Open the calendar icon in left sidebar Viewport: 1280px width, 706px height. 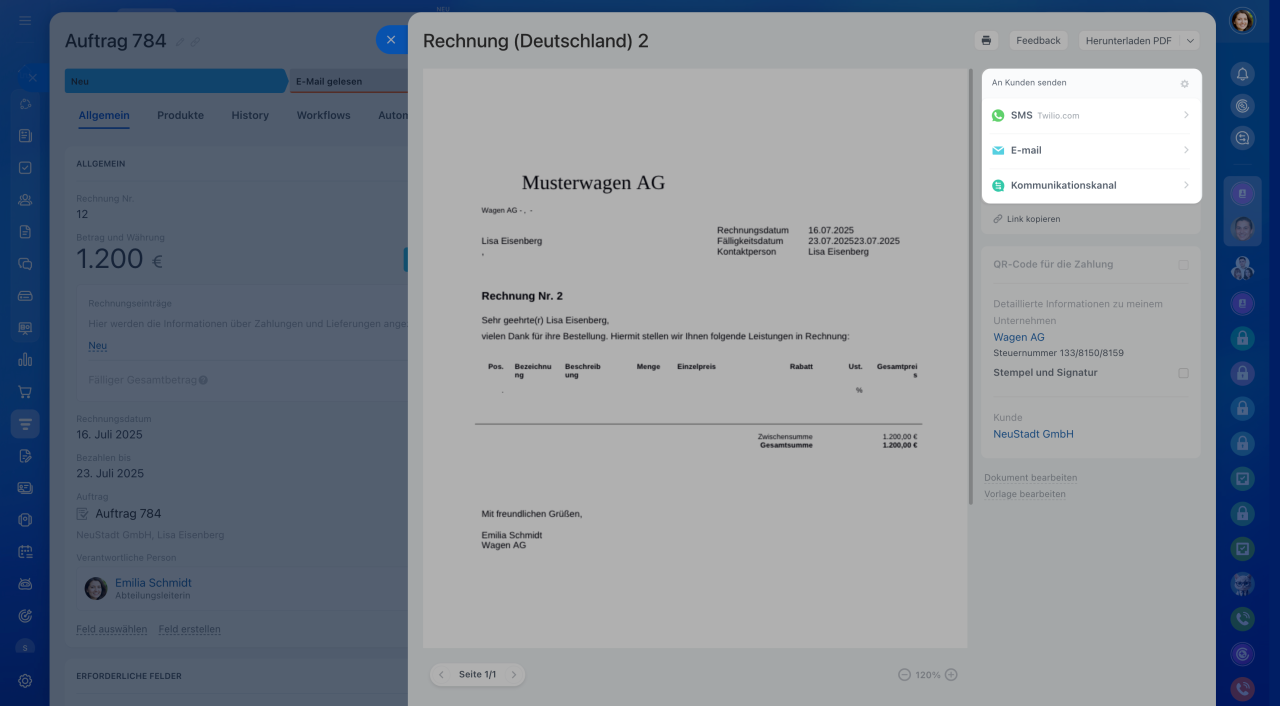(25, 552)
